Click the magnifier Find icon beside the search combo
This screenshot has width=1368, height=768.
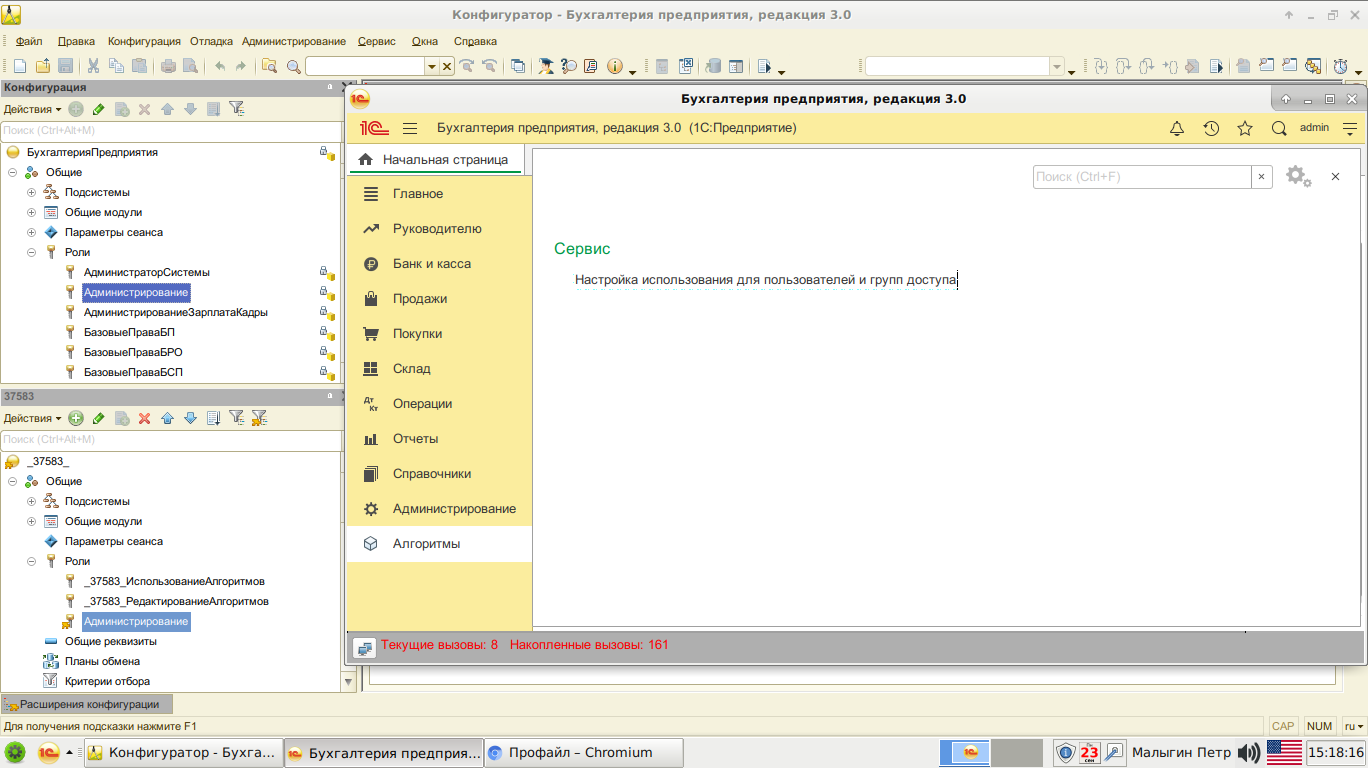tap(294, 66)
